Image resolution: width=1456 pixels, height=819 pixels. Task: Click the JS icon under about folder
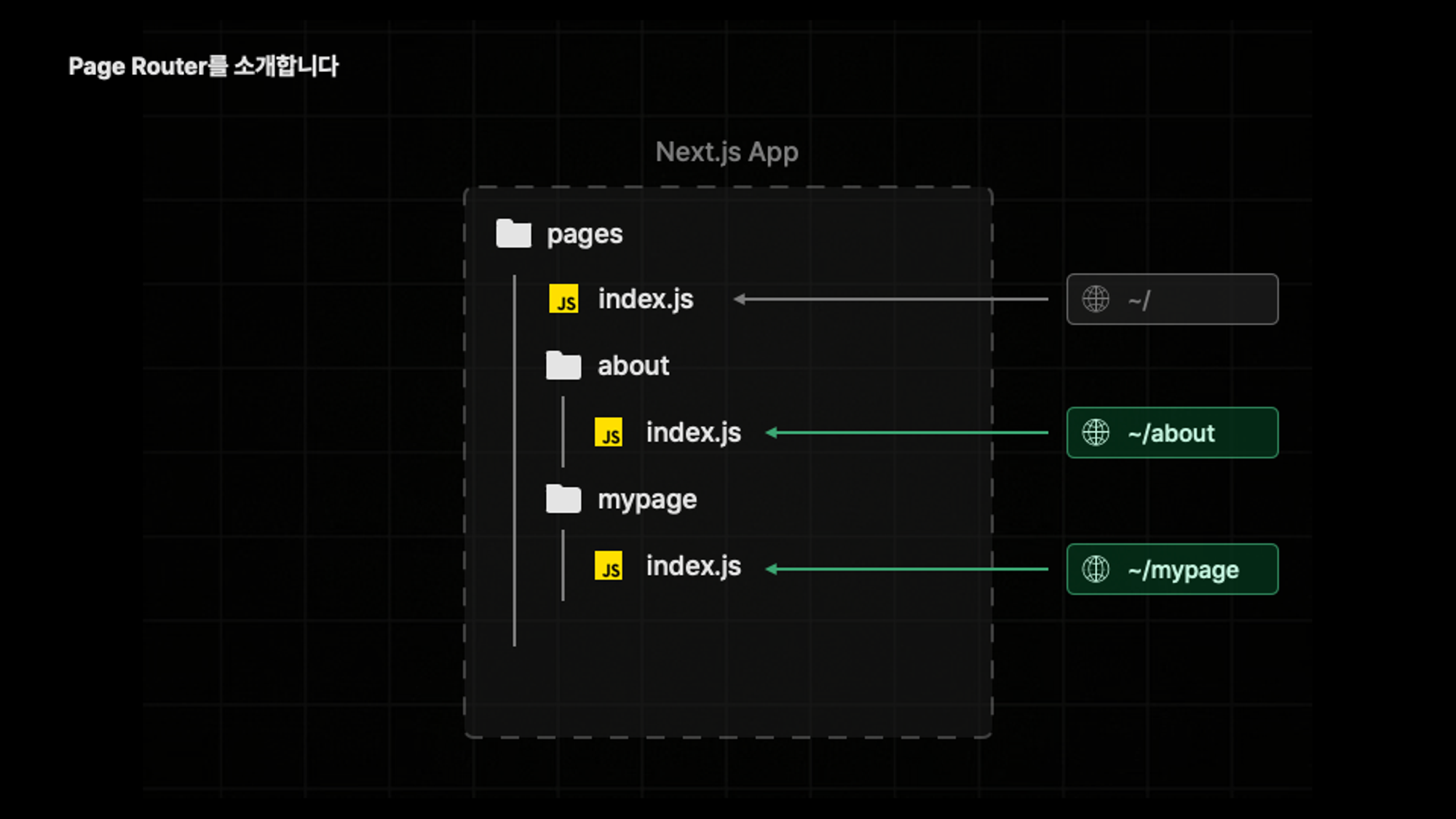(609, 432)
